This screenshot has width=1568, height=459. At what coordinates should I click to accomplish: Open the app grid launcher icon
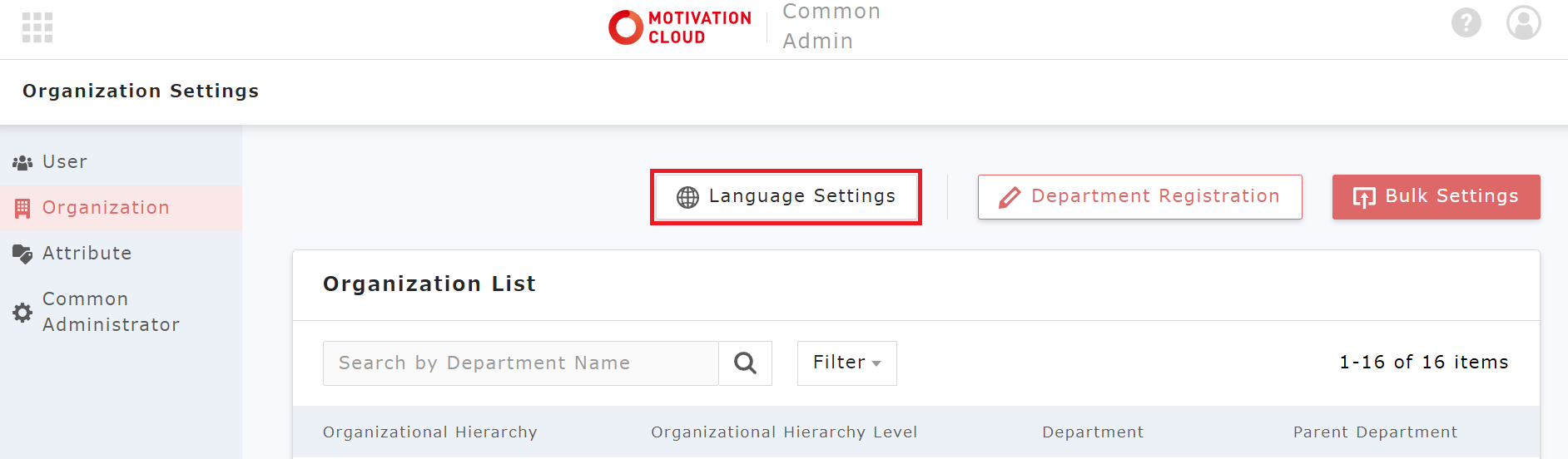click(x=37, y=27)
